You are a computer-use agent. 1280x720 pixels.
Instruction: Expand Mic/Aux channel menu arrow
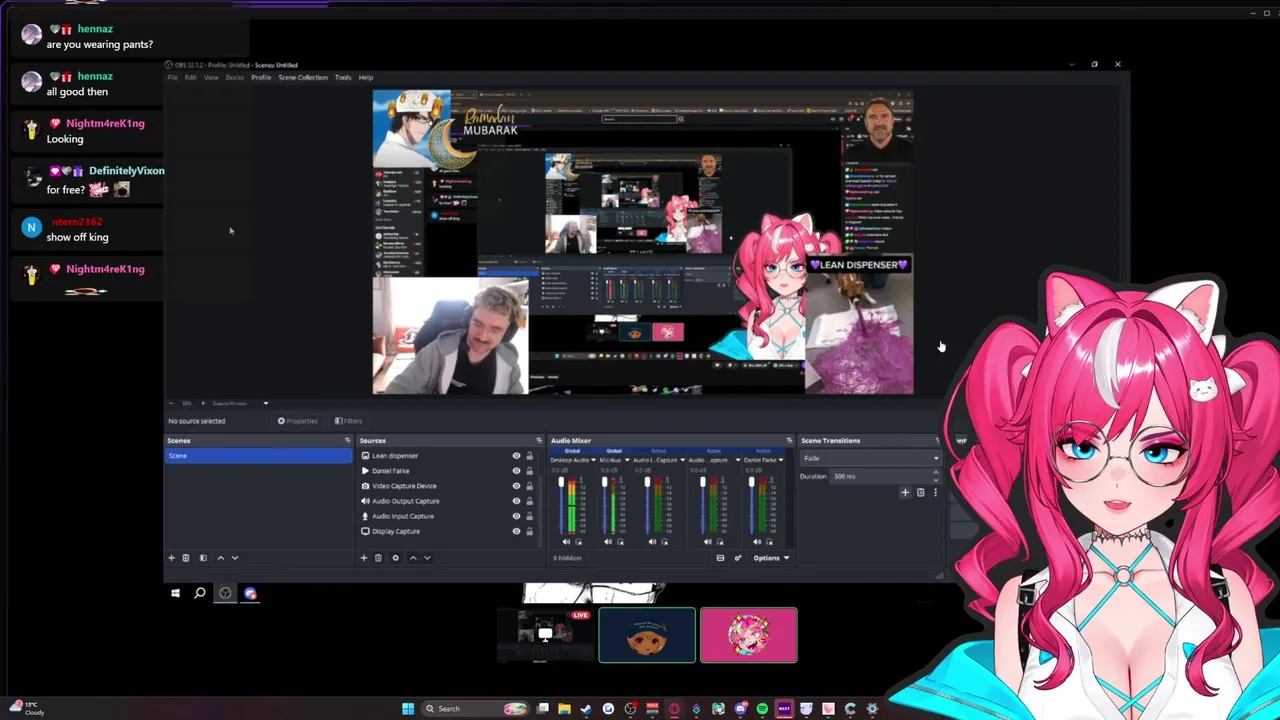coord(627,460)
